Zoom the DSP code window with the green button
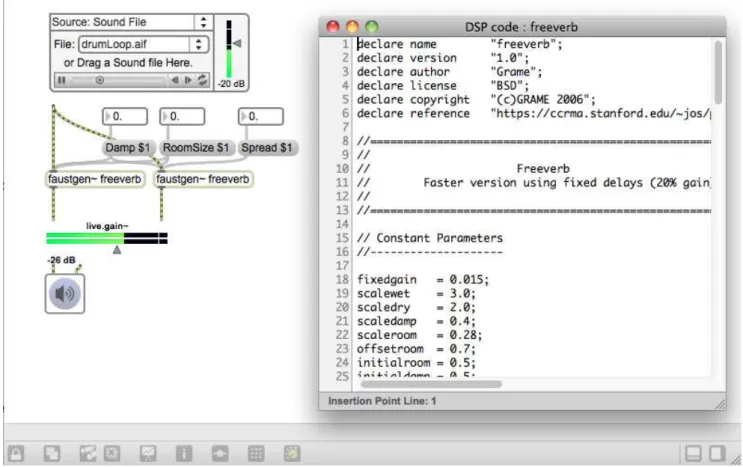 372,27
